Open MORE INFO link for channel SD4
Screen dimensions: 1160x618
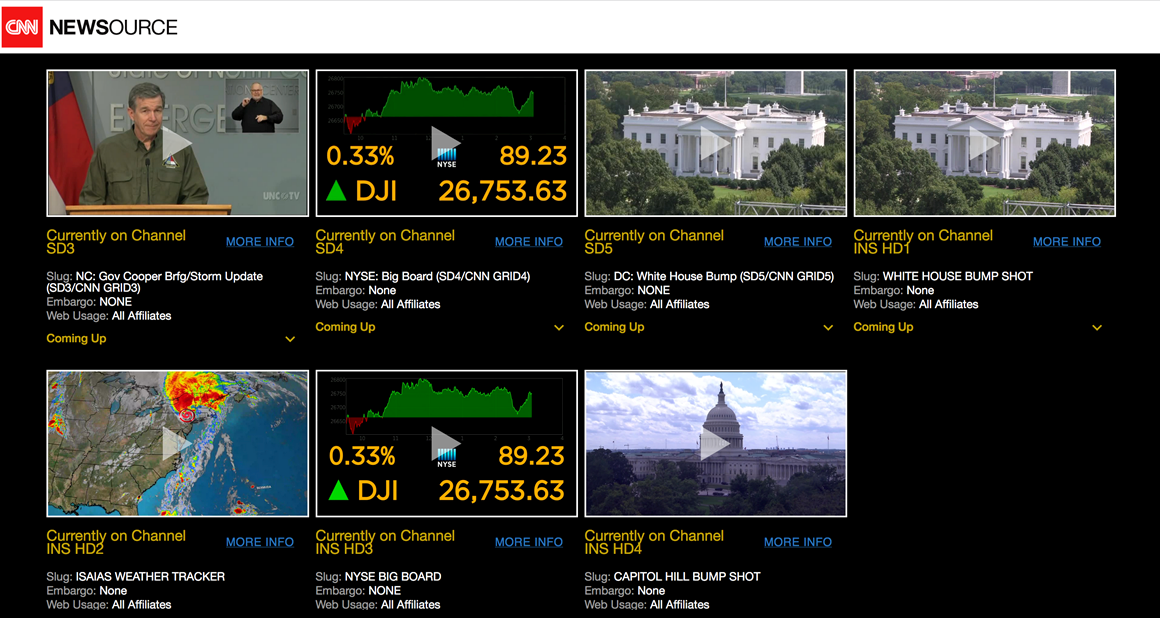pyautogui.click(x=529, y=242)
